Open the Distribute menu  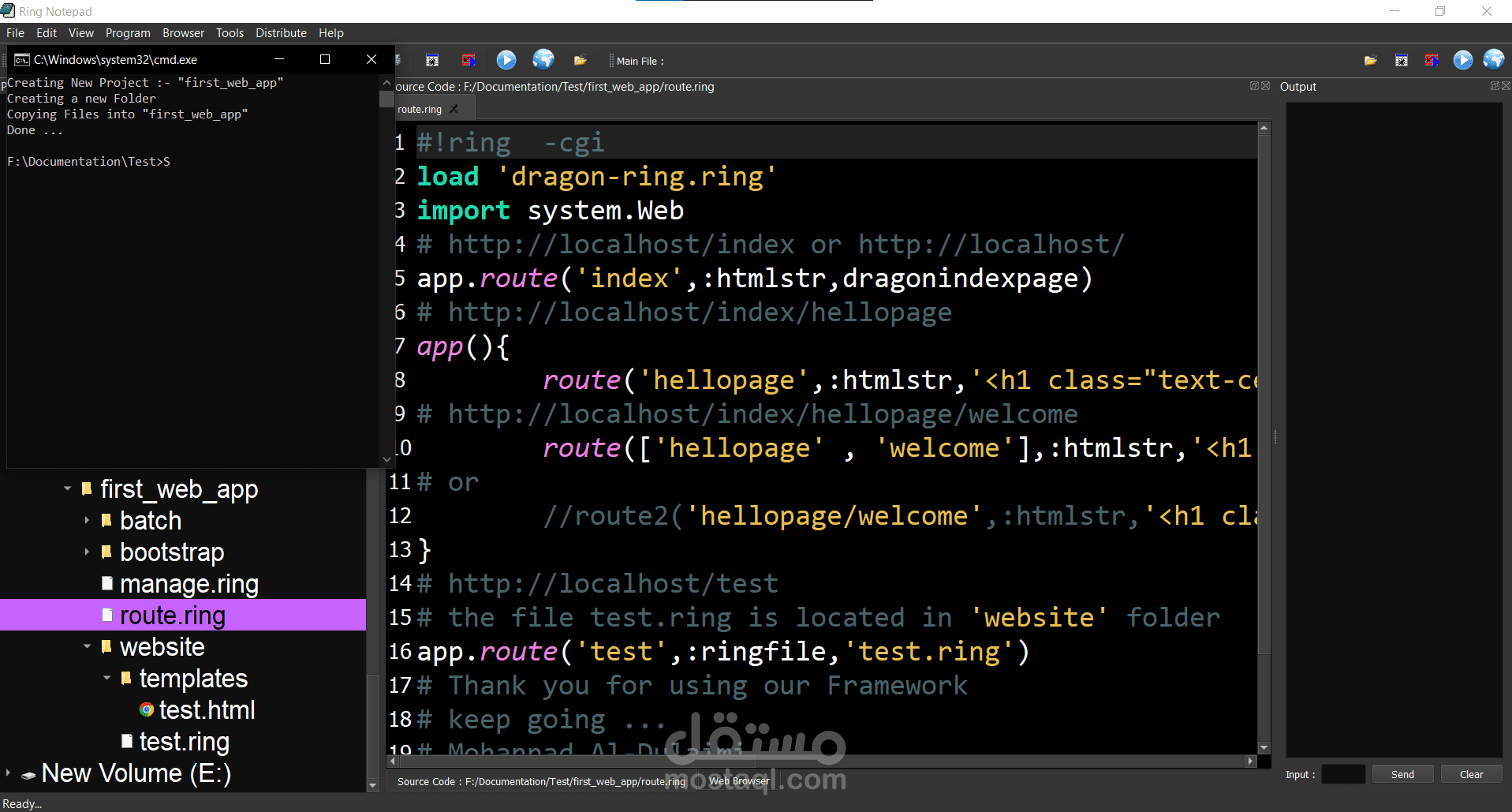pyautogui.click(x=281, y=33)
